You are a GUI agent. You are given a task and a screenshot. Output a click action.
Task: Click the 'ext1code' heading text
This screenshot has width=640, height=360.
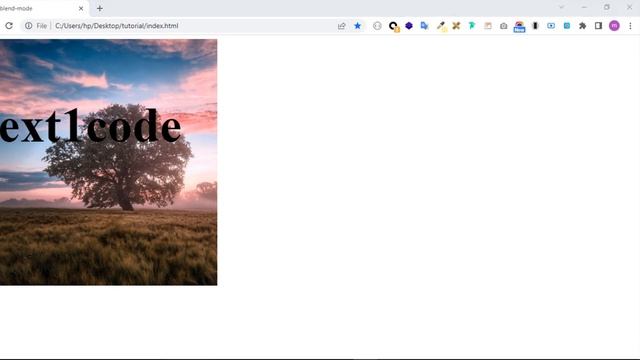coord(90,125)
